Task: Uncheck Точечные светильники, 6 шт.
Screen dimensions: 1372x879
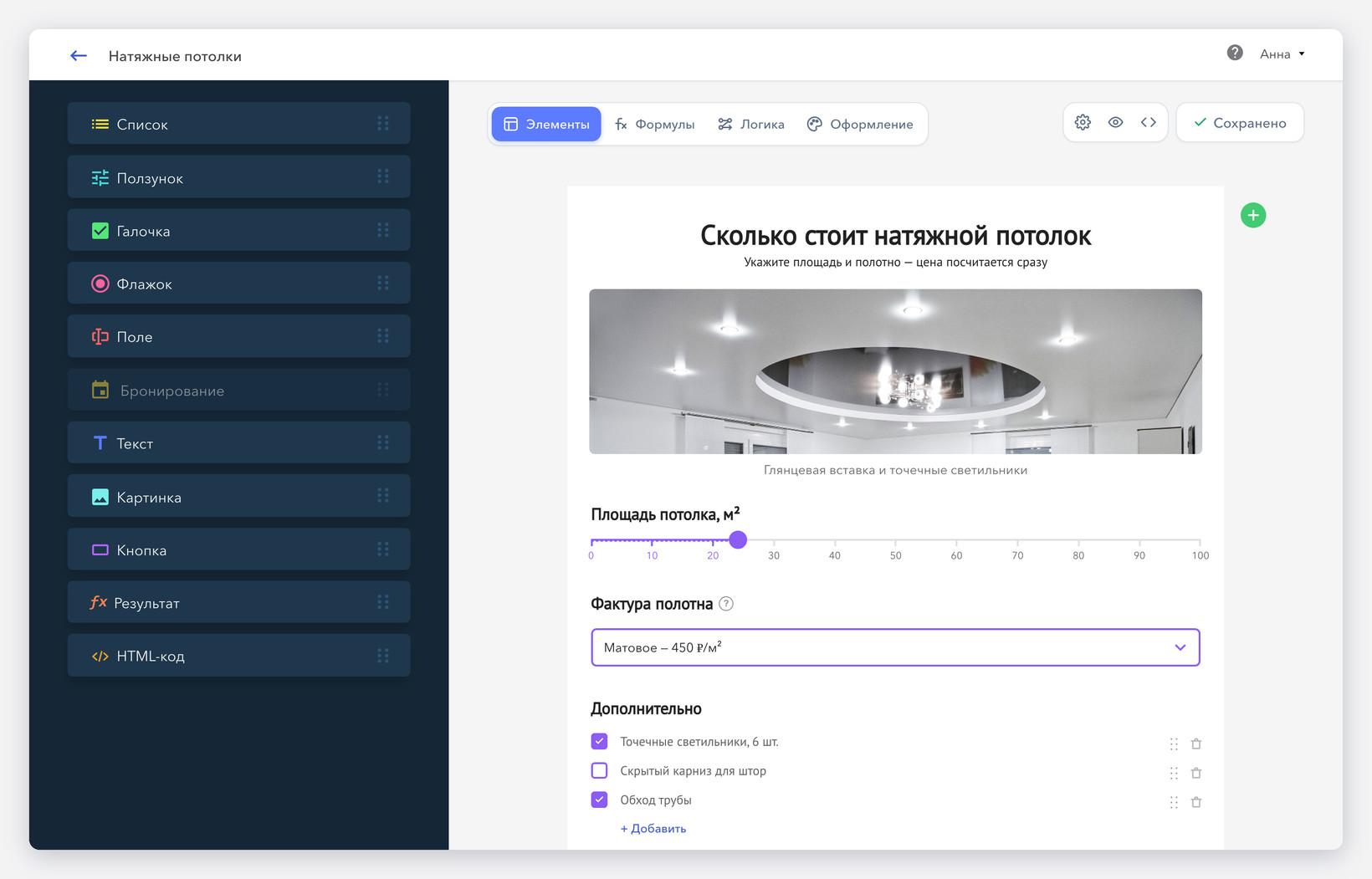Action: 599,741
